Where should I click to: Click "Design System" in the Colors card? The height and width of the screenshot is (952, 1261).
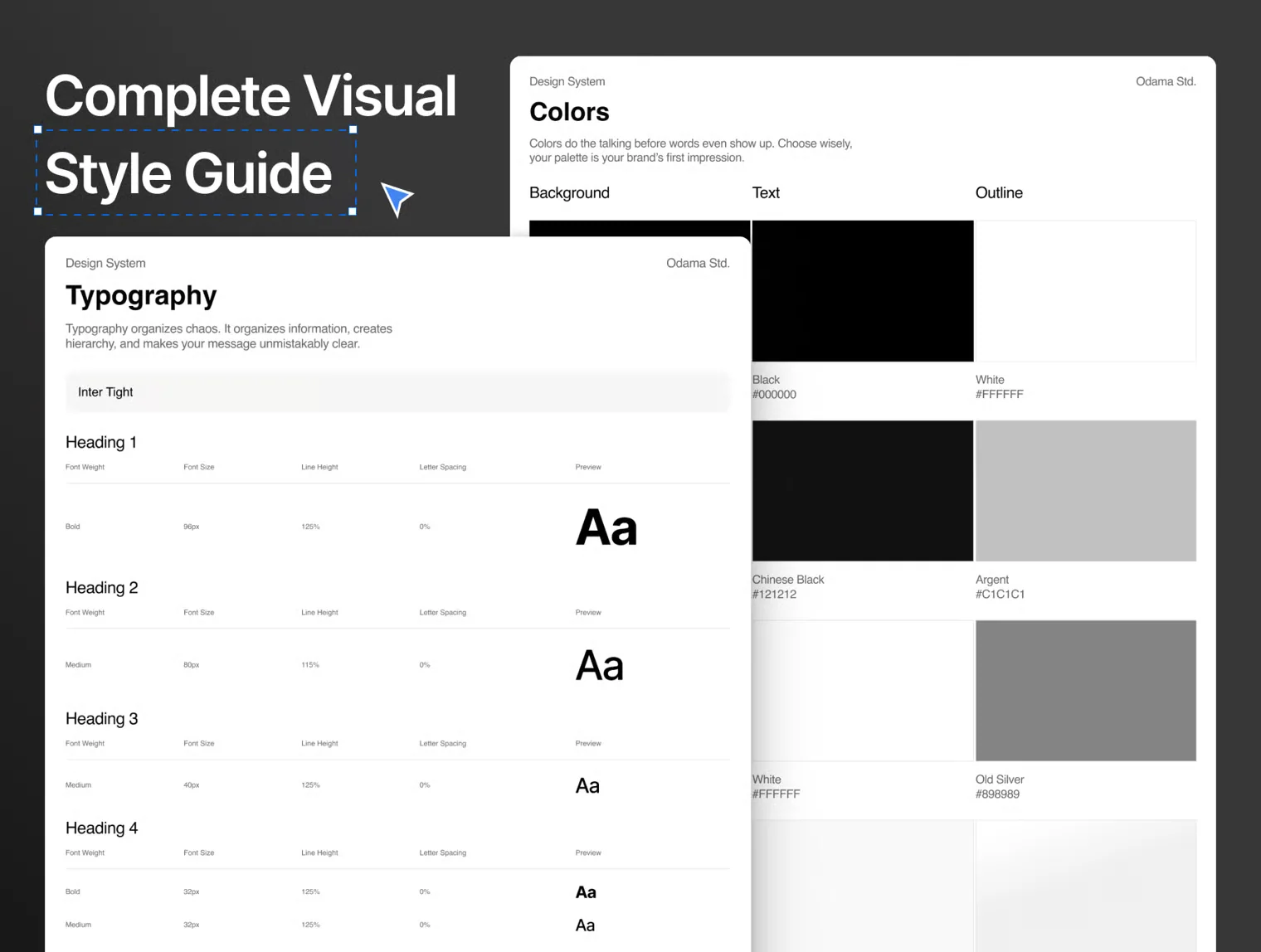[567, 81]
